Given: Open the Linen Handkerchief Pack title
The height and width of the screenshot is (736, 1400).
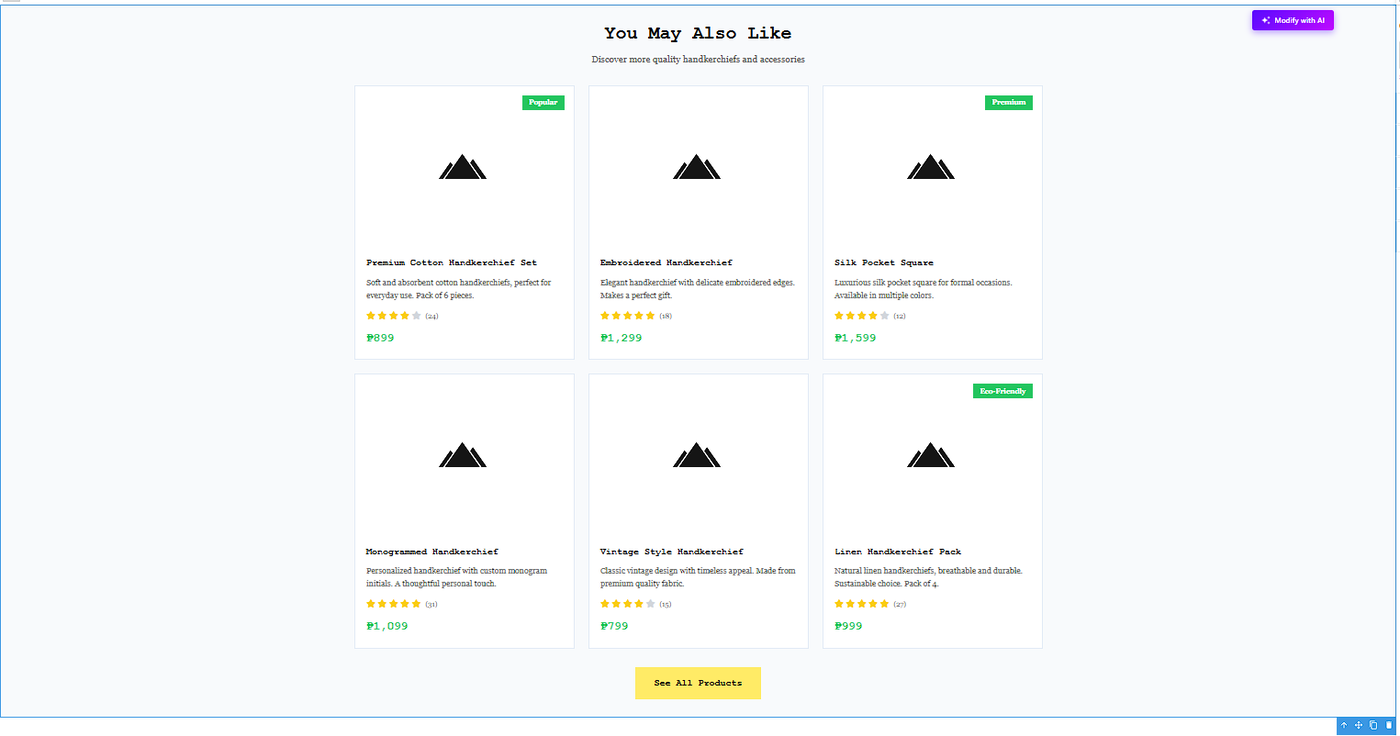Looking at the screenshot, I should tap(897, 551).
